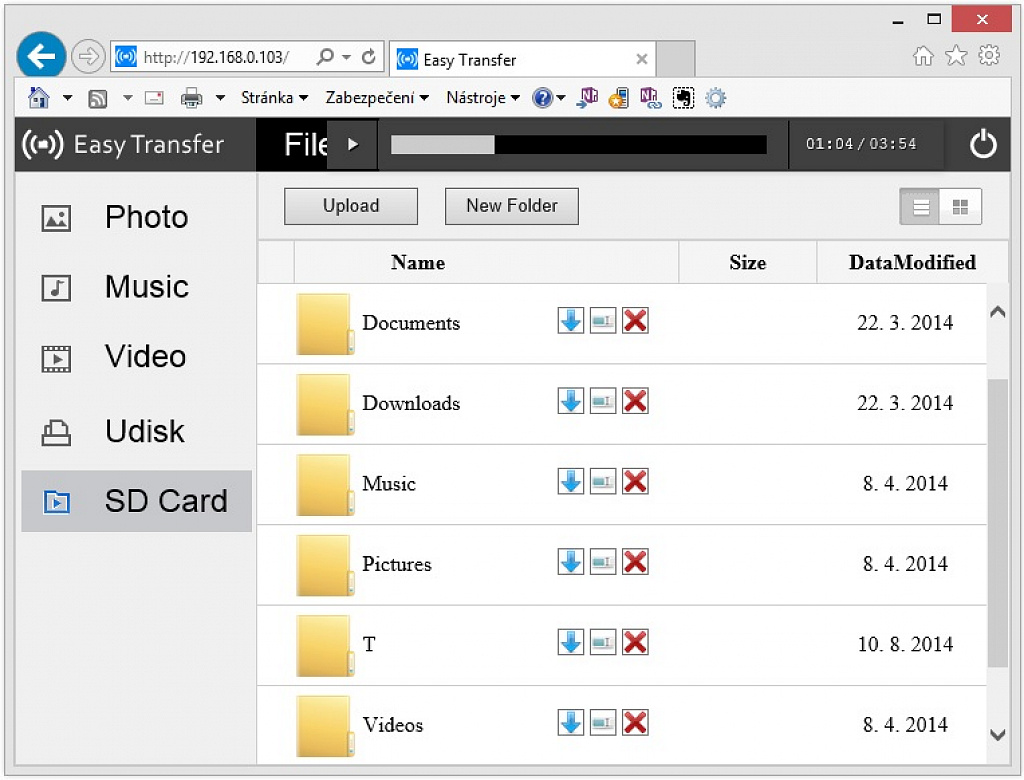Open the Videos folder icon

325,726
